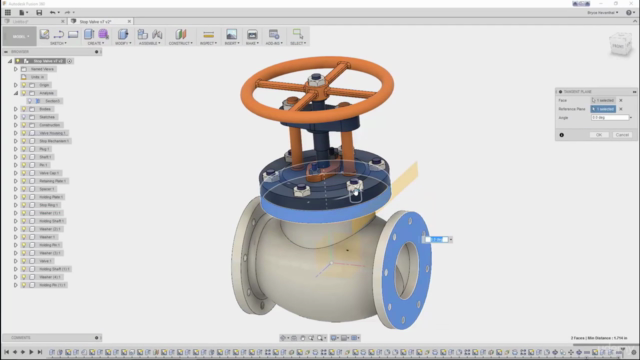This screenshot has width=640, height=360.
Task: Click the Redo arrow icon
Action: coord(67,12)
